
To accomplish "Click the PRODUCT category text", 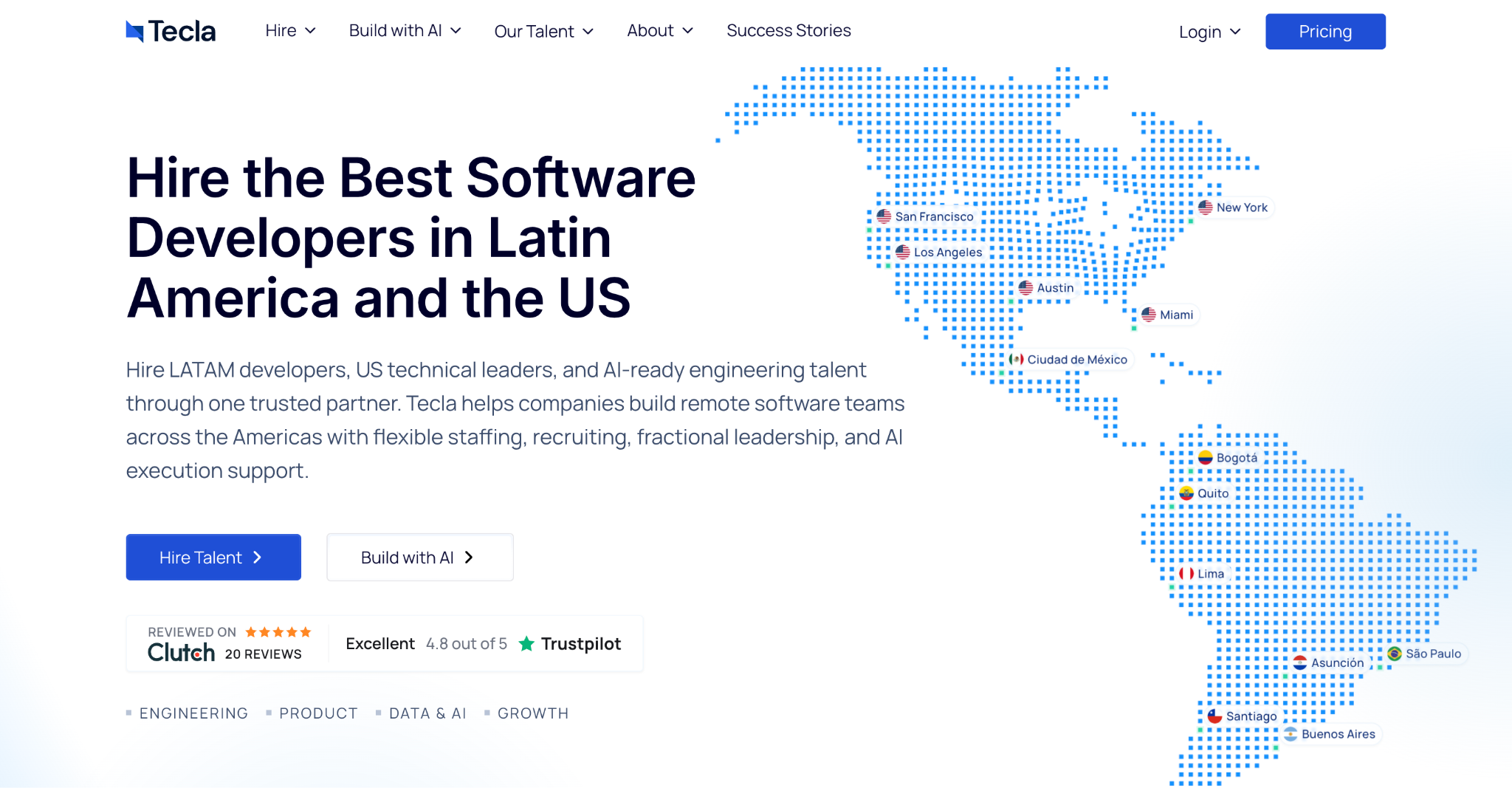I will (x=318, y=713).
